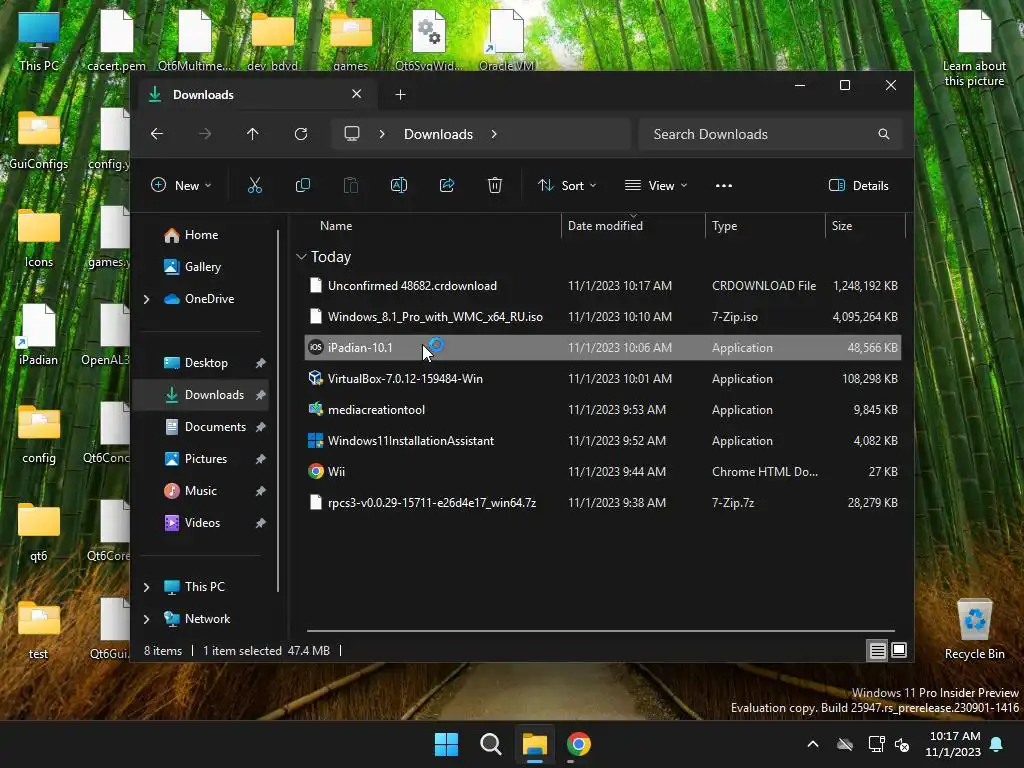Unpin Downloads pin in sidebar
Screen dimensions: 1024x768
(261, 395)
